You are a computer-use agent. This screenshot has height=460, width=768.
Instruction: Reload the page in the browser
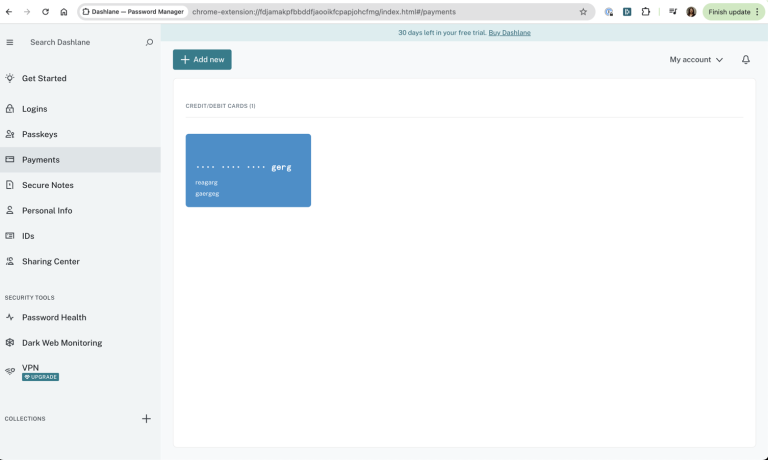tap(46, 12)
